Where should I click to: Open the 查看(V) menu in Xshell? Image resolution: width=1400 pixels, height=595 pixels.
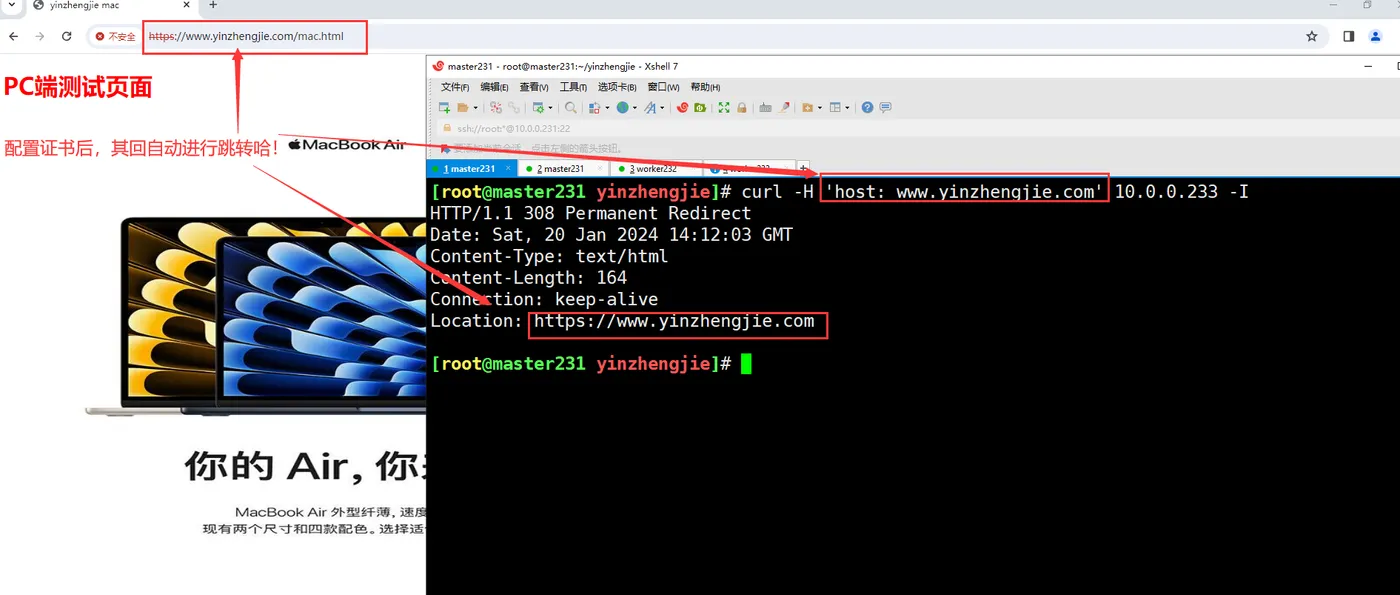534,87
